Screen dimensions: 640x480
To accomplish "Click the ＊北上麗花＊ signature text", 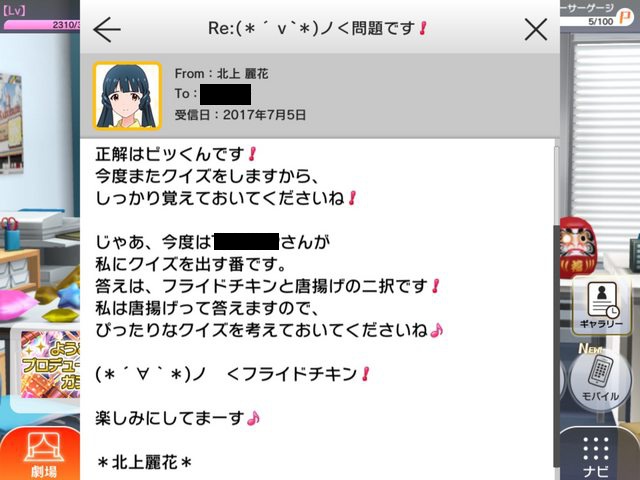I will pos(144,462).
